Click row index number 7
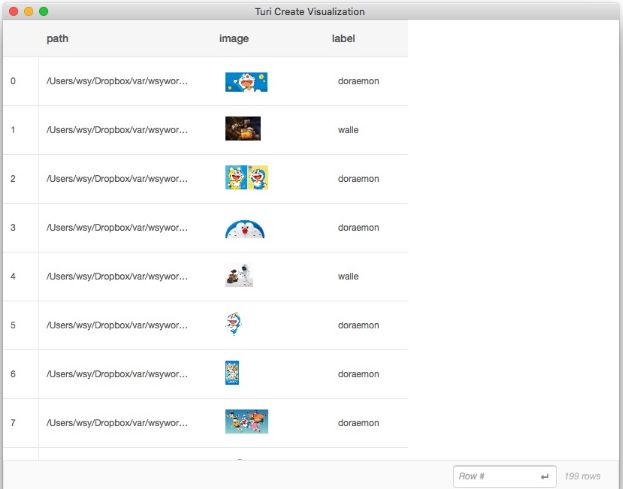 13,423
